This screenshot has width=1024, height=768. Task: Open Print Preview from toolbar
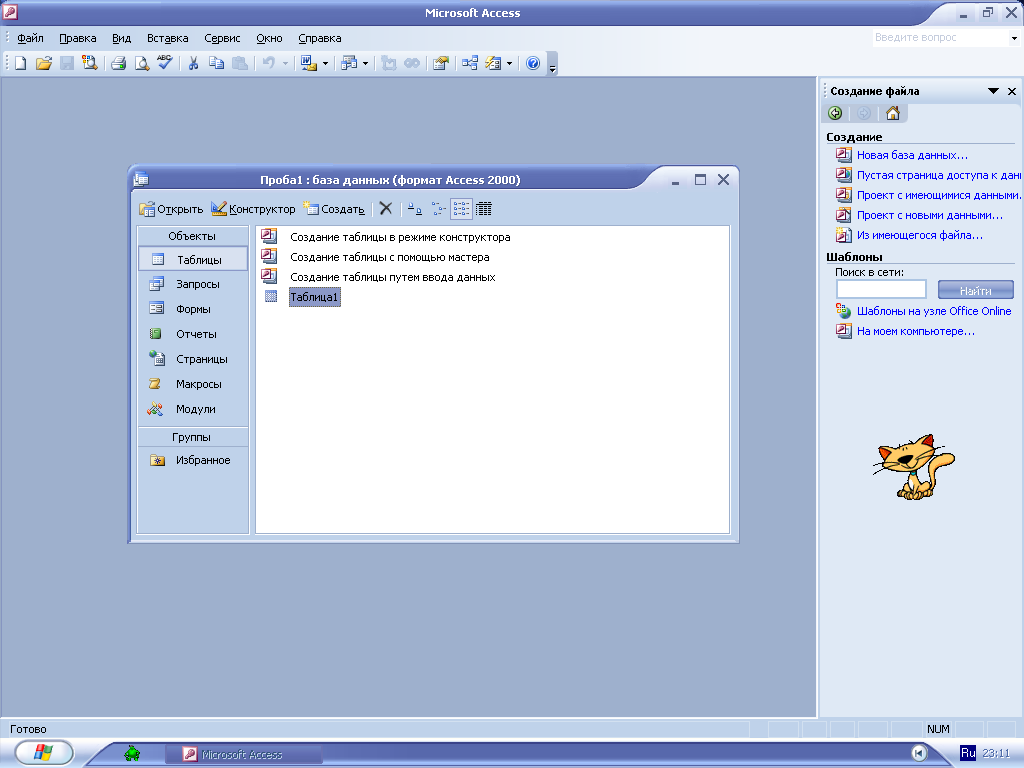tap(141, 63)
